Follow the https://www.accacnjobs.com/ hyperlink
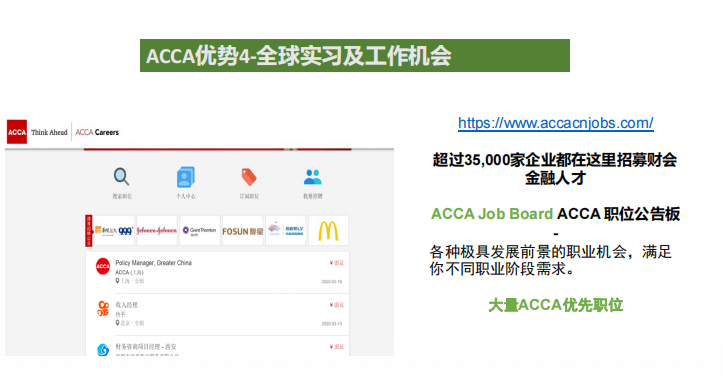This screenshot has width=723, height=380. click(556, 123)
